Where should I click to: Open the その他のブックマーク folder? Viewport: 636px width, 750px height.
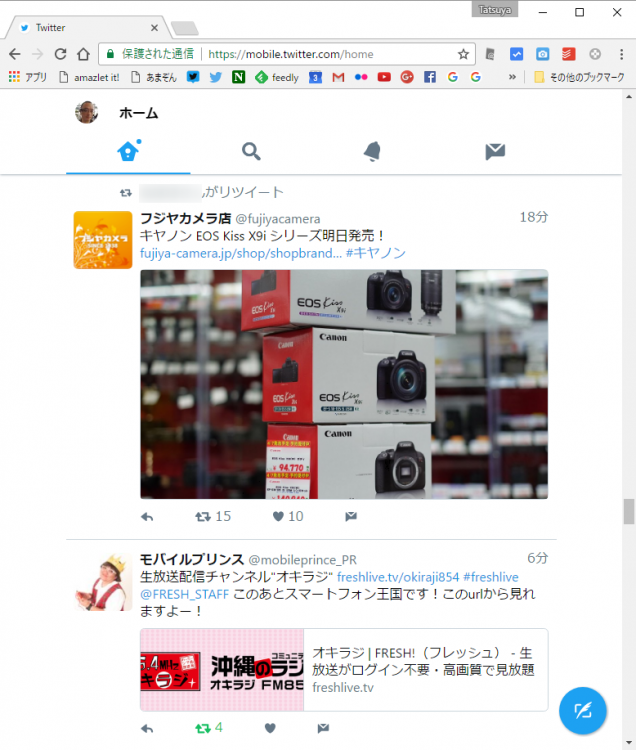point(579,77)
